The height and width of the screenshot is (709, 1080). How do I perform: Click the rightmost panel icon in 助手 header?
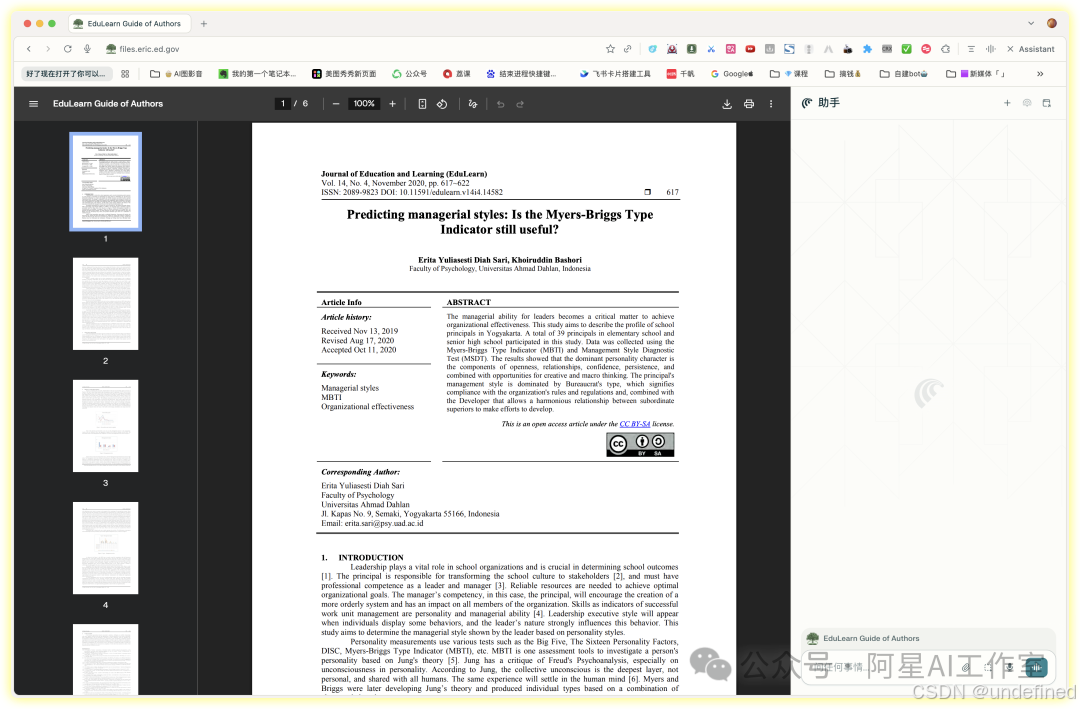[x=1046, y=103]
